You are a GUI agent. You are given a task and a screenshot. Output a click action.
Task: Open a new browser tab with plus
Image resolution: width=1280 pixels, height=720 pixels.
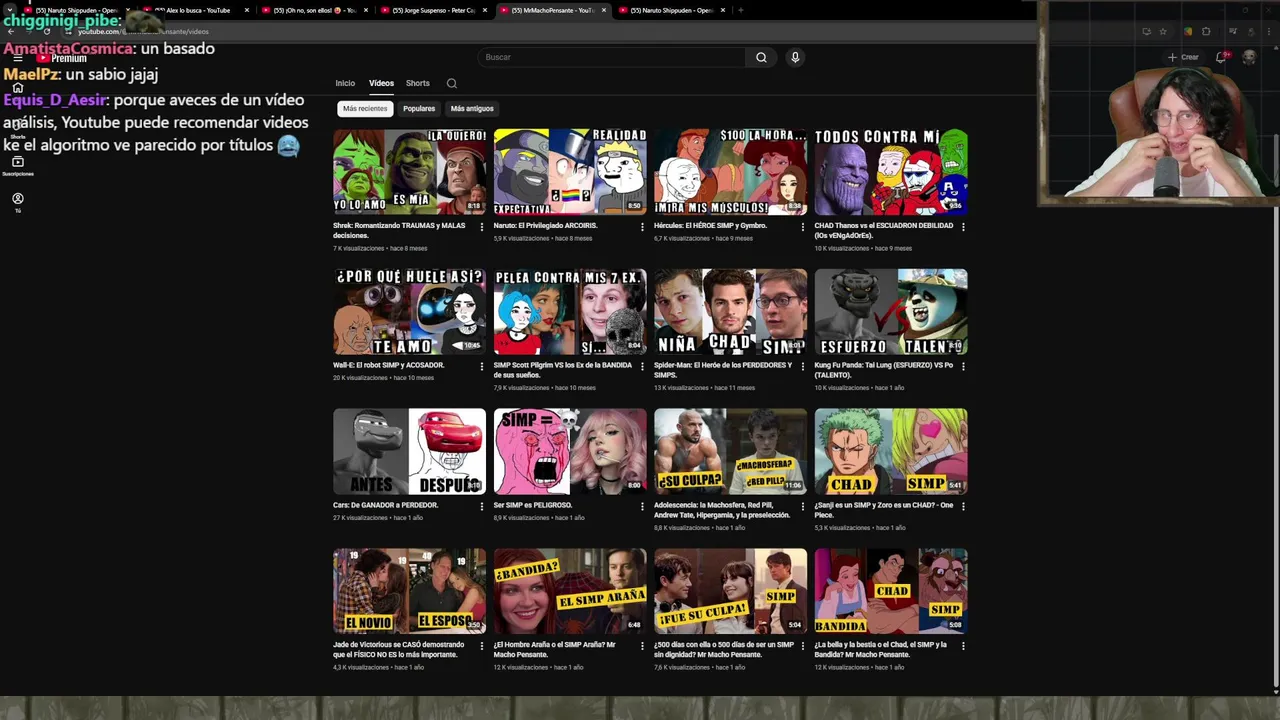[740, 10]
